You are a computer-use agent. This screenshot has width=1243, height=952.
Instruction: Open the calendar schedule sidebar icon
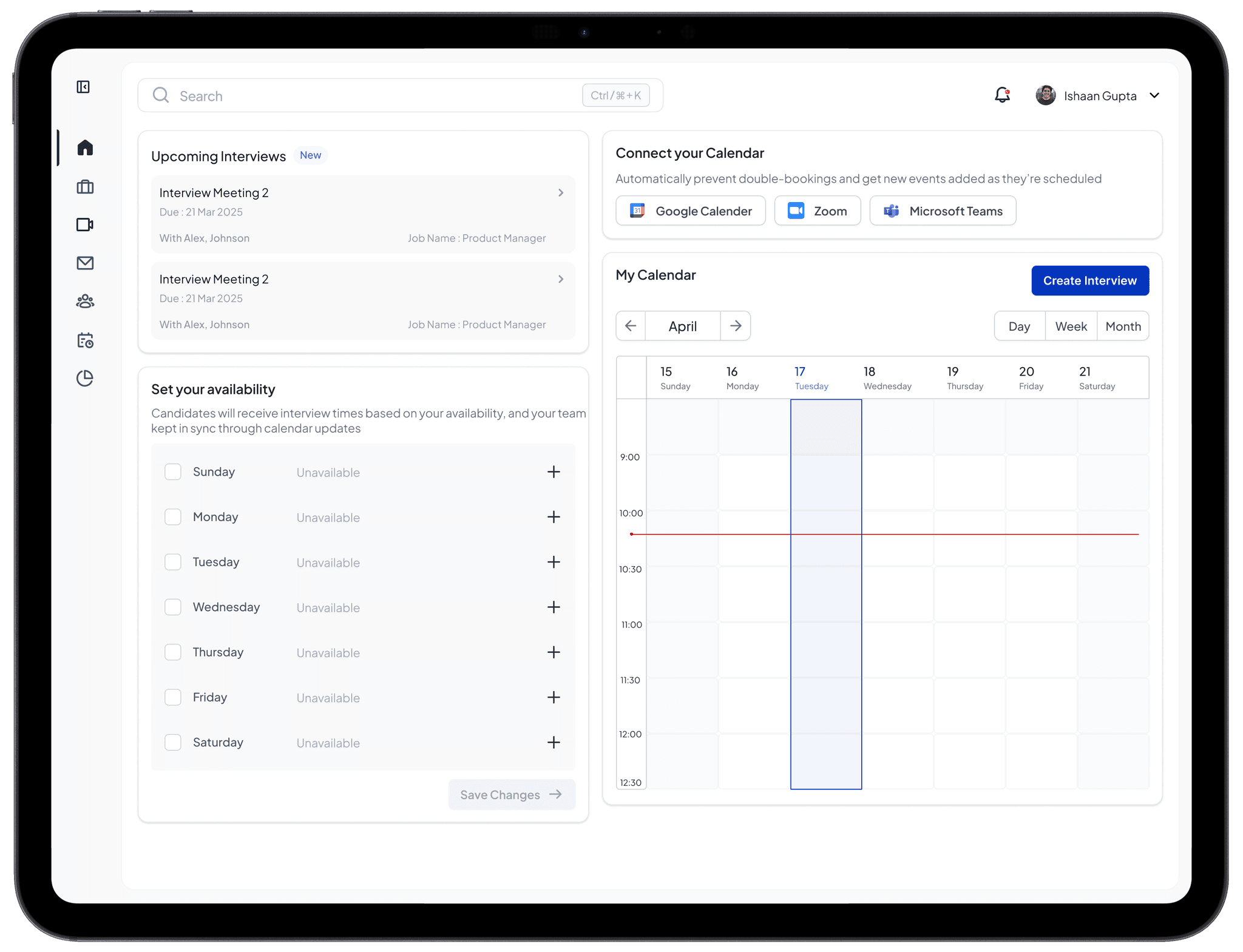(85, 340)
